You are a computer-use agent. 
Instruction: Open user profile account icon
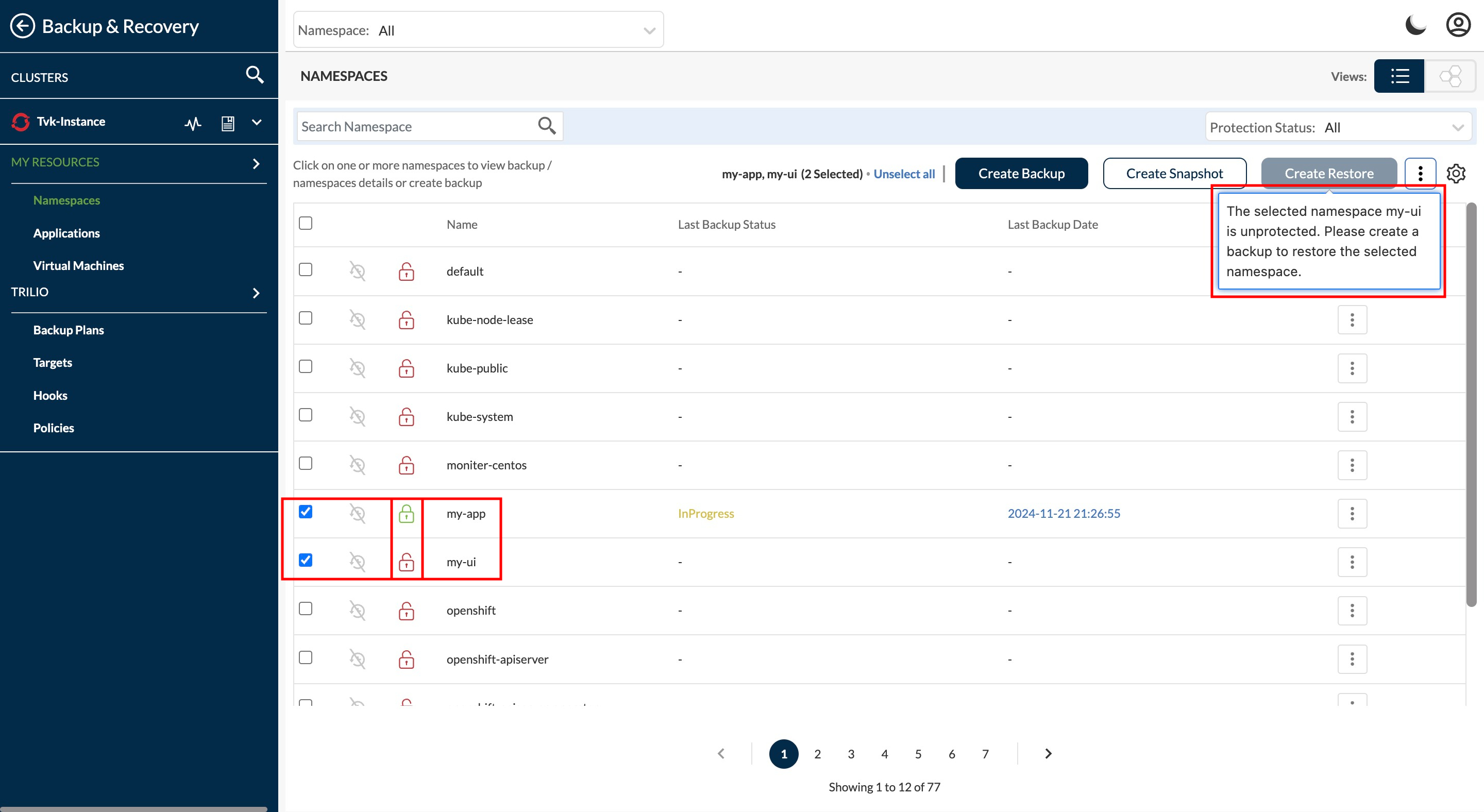click(1458, 25)
